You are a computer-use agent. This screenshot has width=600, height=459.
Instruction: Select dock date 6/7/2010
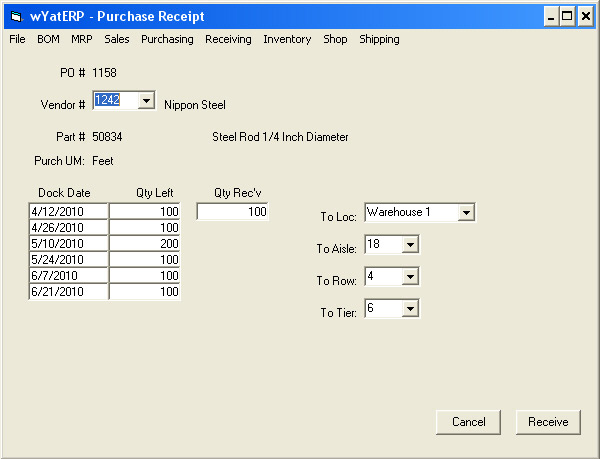(x=68, y=276)
